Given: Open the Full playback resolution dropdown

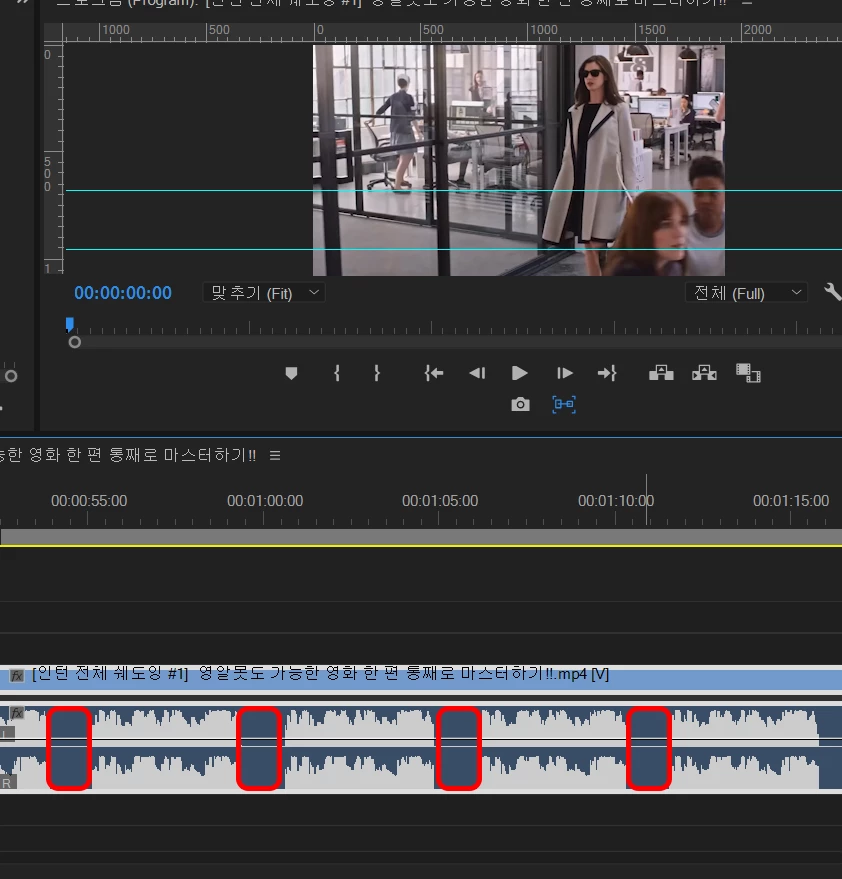Looking at the screenshot, I should point(746,293).
